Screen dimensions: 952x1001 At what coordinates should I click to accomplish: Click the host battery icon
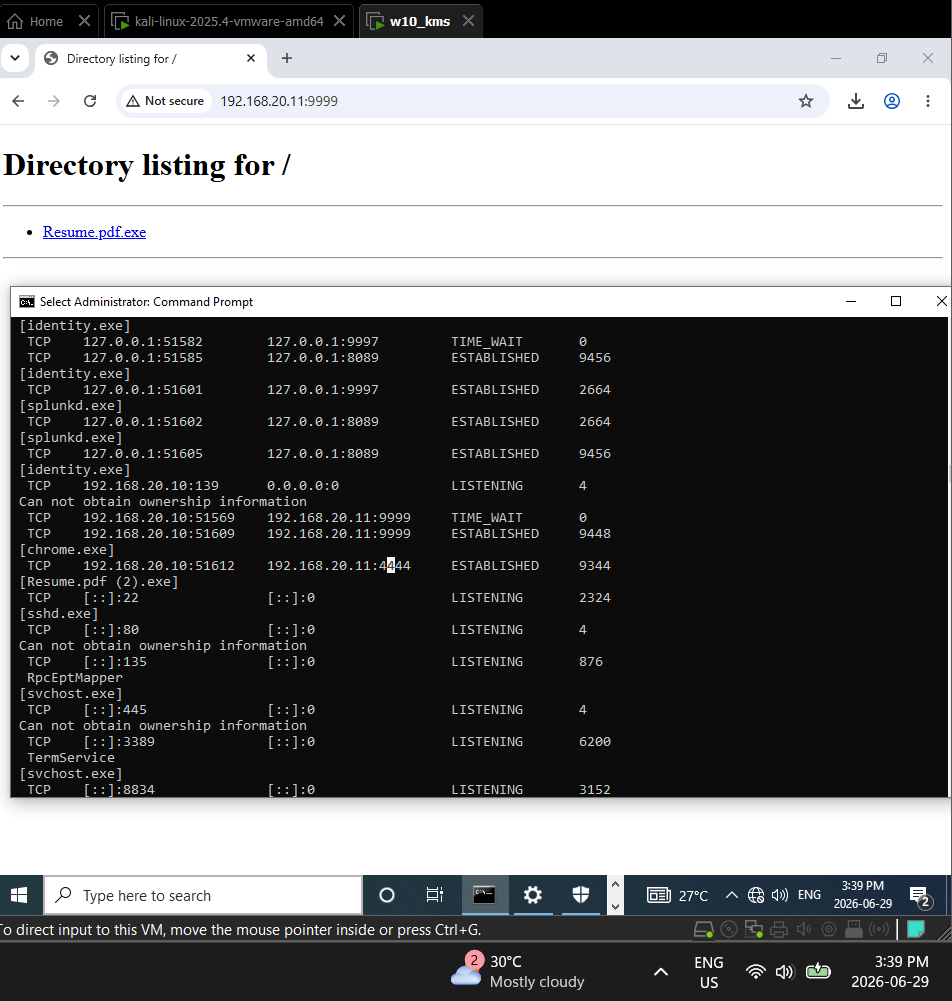click(818, 972)
